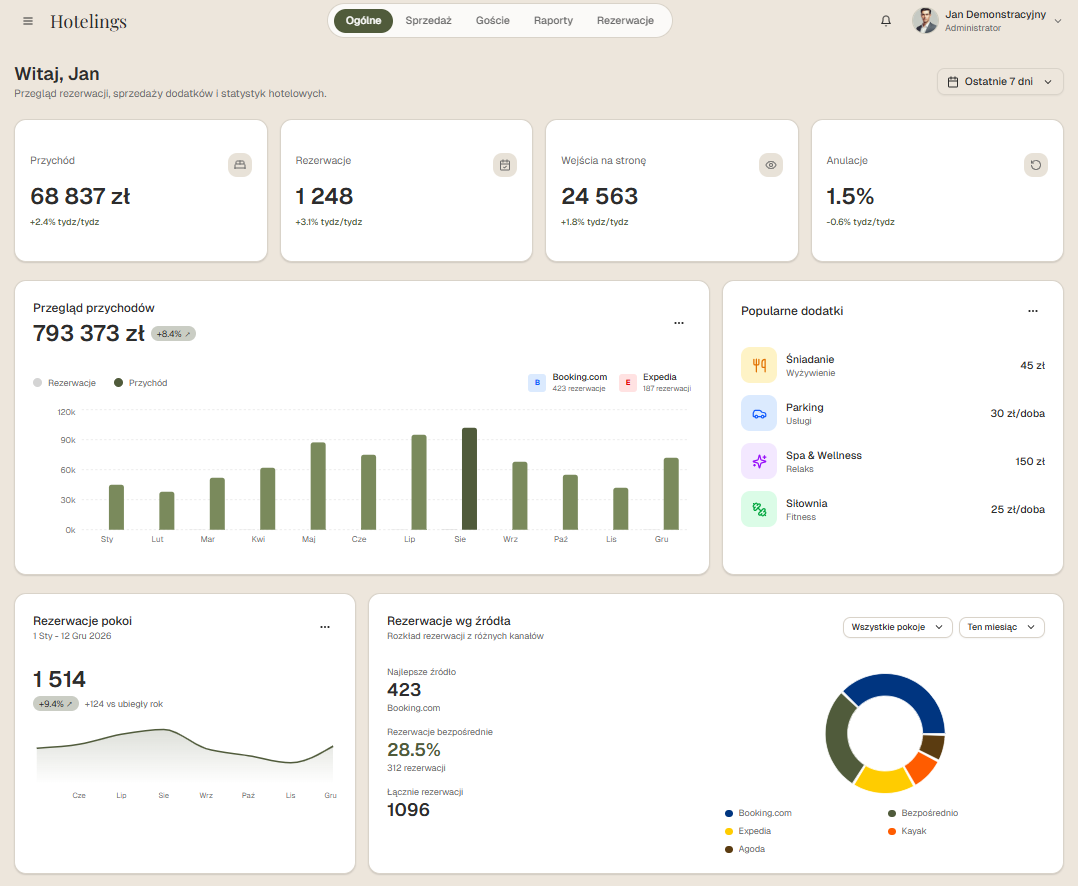Screen dimensions: 1078x886
Task: Click the Parking car icon
Action: pos(759,413)
